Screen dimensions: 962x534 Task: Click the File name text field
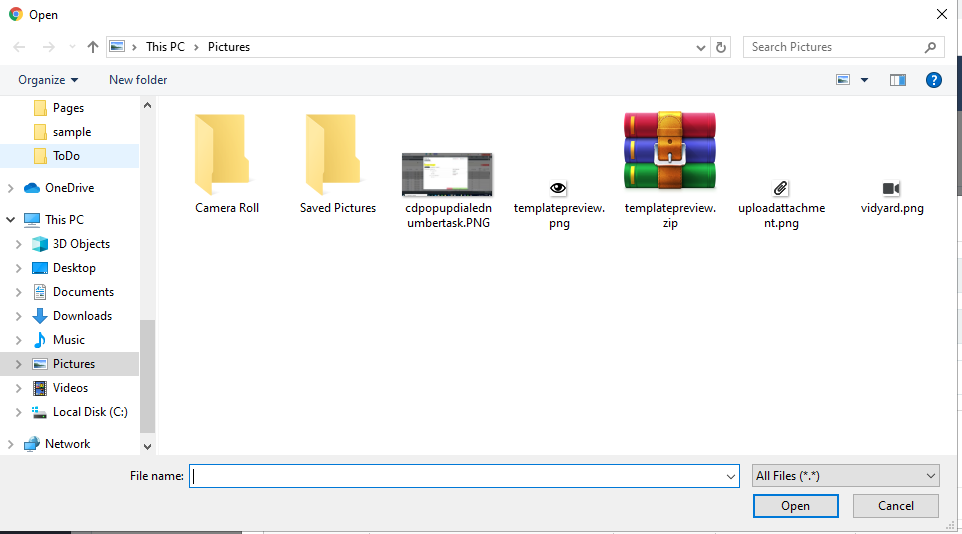point(456,476)
